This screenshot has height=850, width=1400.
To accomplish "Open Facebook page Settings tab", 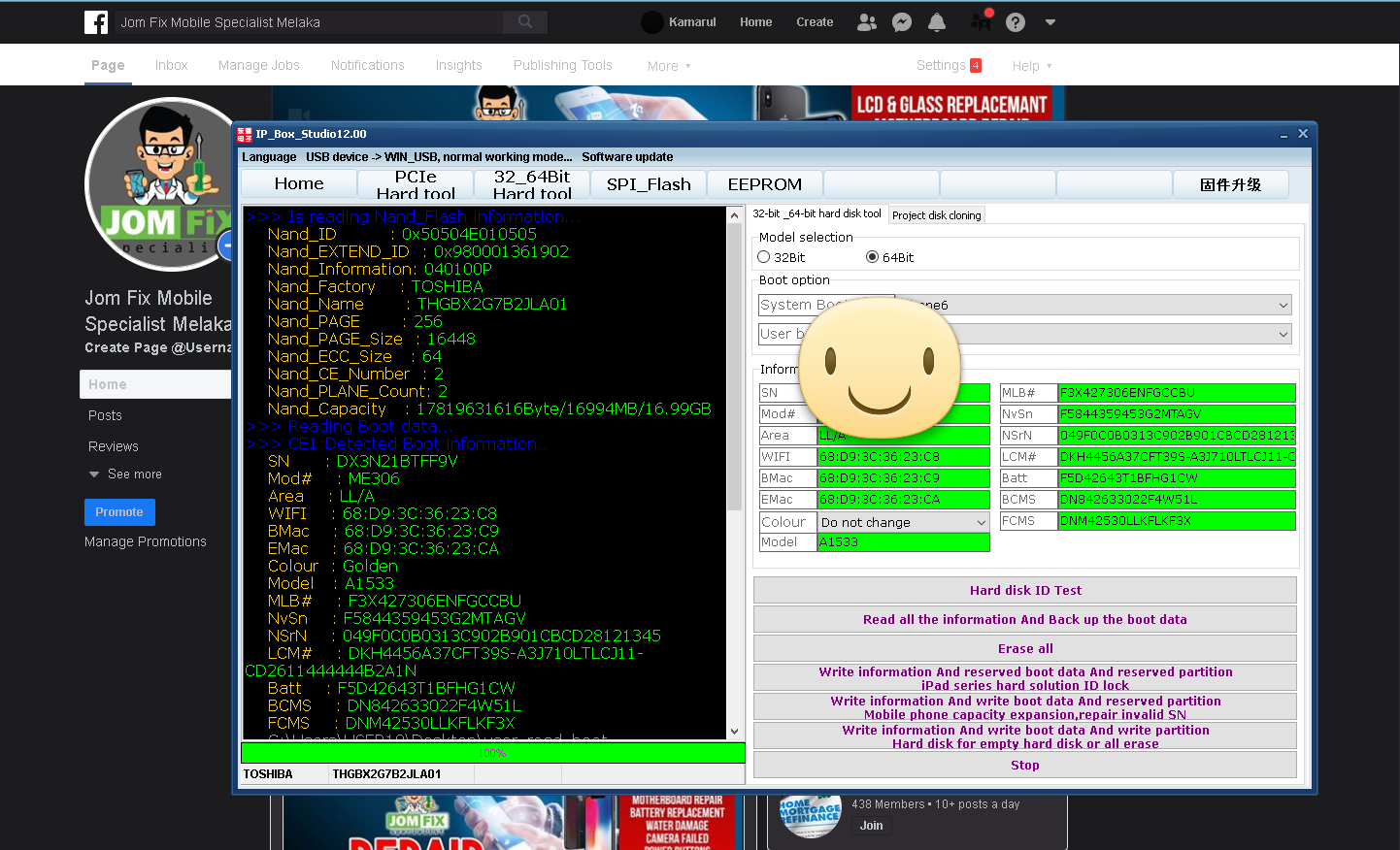I will pyautogui.click(x=949, y=65).
